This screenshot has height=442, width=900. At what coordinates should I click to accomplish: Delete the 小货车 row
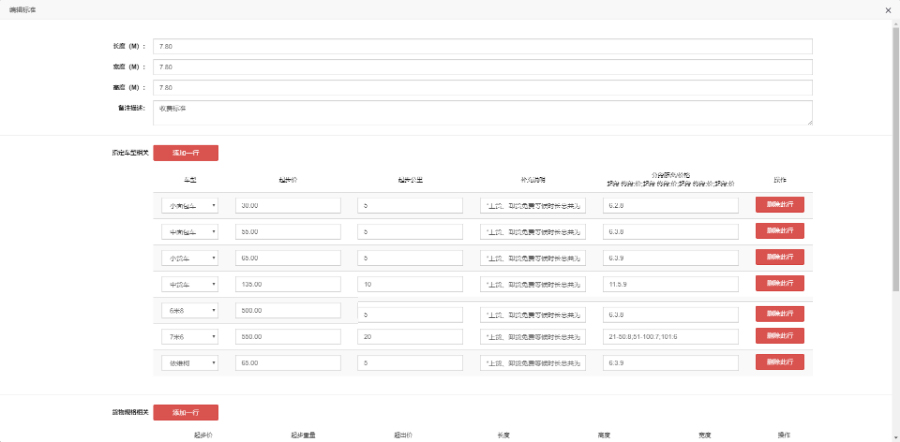tap(779, 257)
